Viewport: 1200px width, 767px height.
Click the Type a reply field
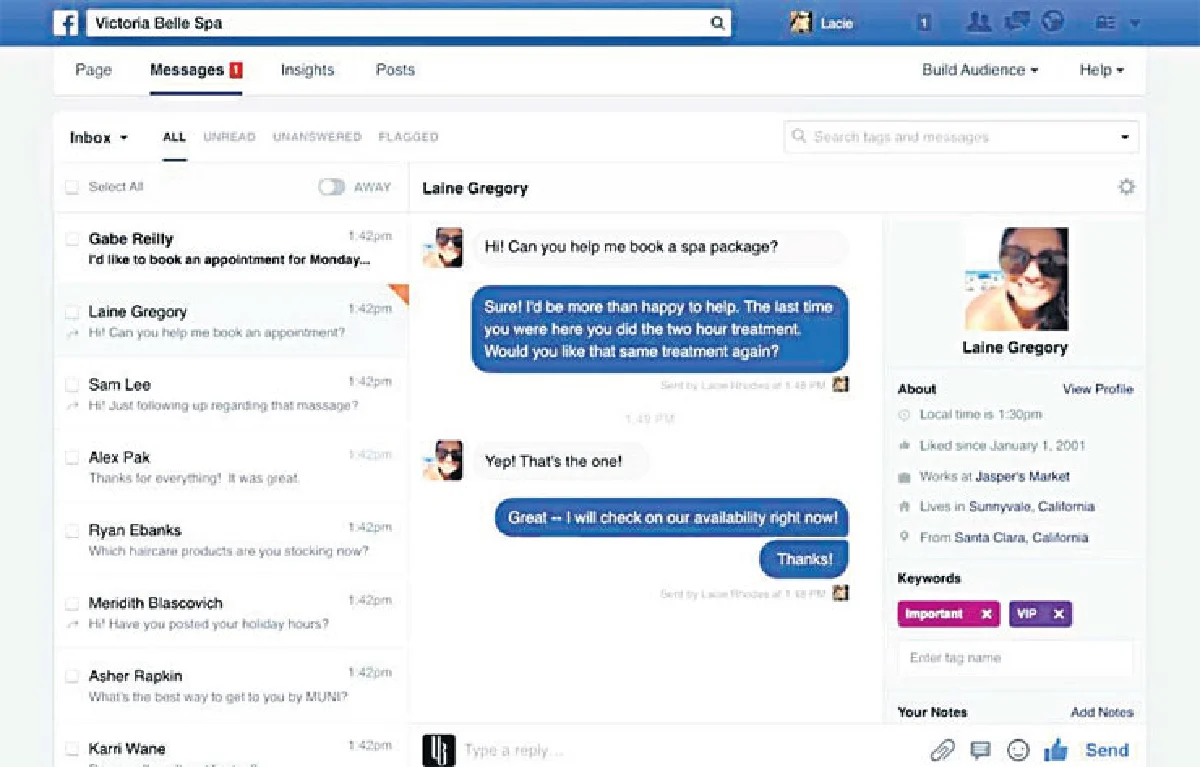point(690,750)
